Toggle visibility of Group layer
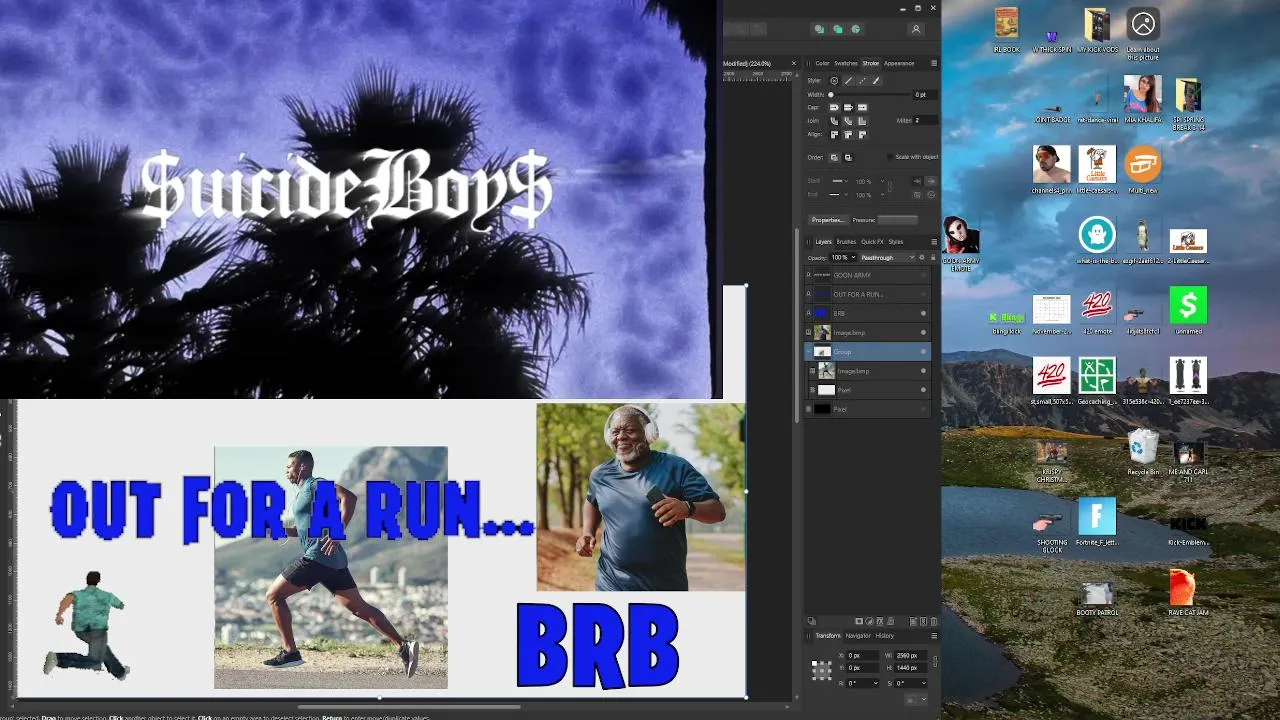Viewport: 1280px width, 720px height. point(923,351)
